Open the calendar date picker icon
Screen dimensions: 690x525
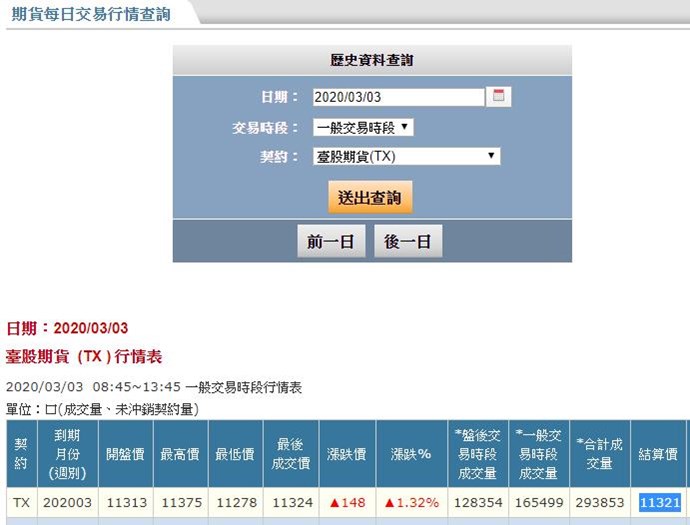pyautogui.click(x=499, y=97)
